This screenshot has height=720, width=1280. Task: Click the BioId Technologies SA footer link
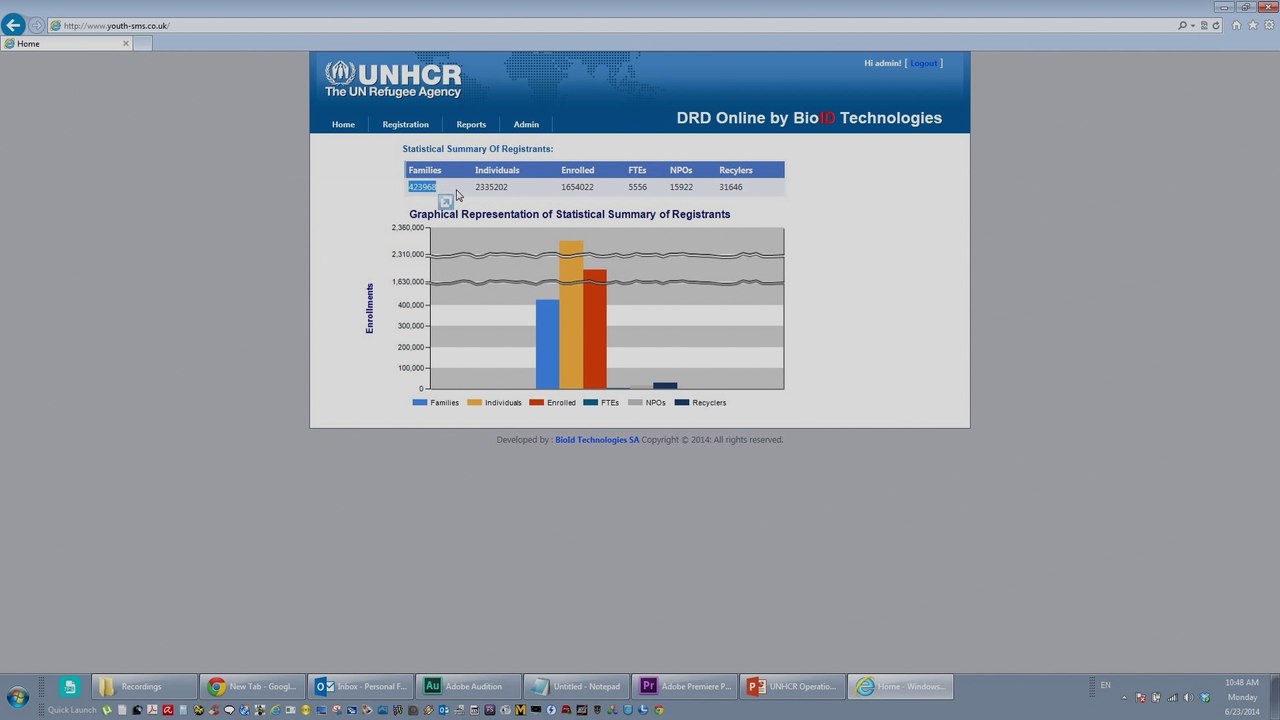[x=597, y=440]
